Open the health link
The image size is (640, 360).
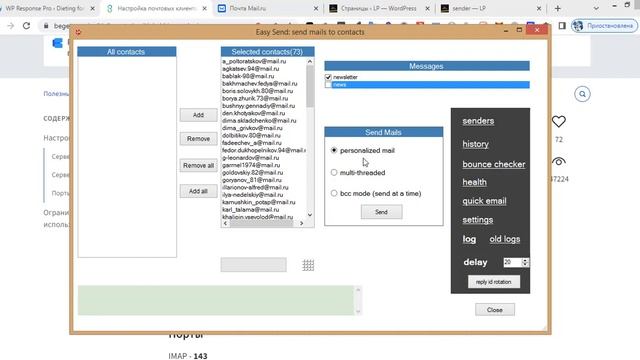[x=474, y=182]
